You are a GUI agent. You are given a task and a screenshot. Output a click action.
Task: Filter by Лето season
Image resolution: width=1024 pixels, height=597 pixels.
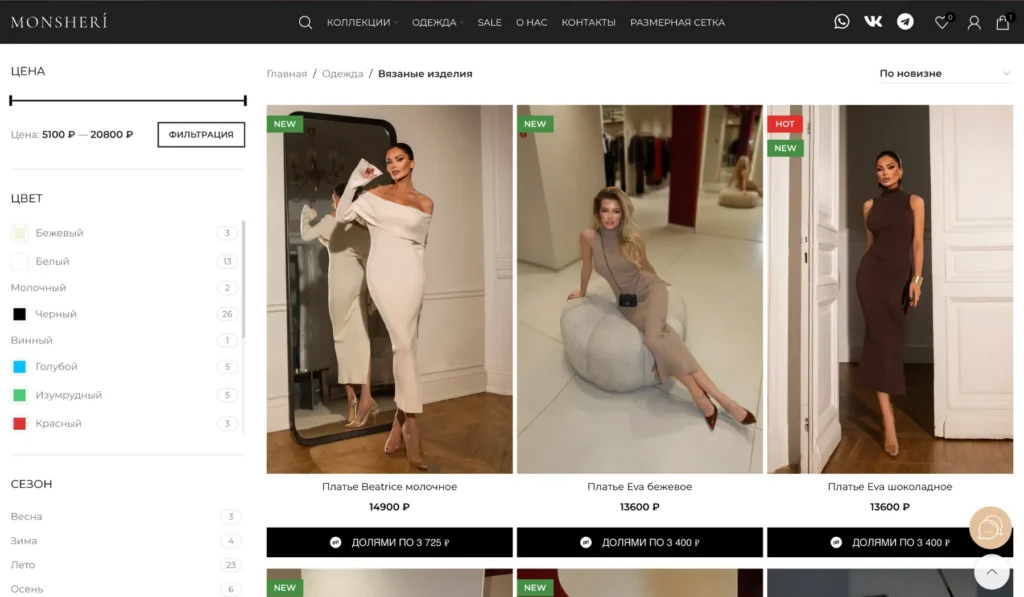pyautogui.click(x=23, y=565)
